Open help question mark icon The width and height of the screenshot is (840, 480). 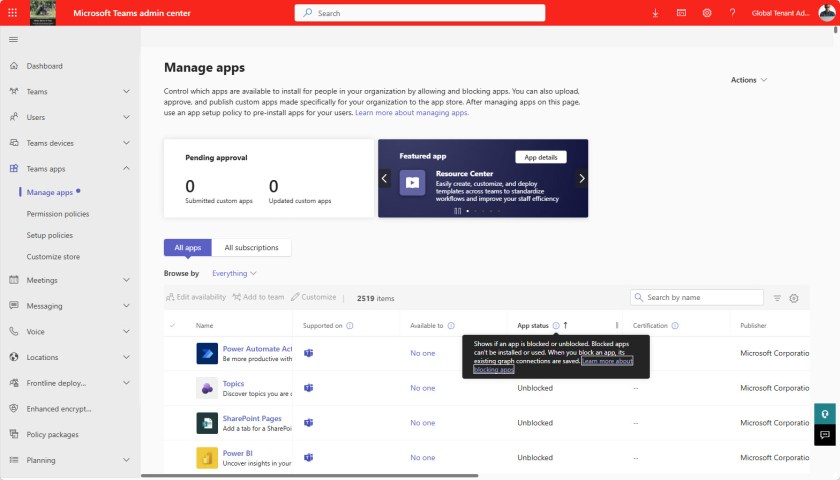[x=732, y=13]
